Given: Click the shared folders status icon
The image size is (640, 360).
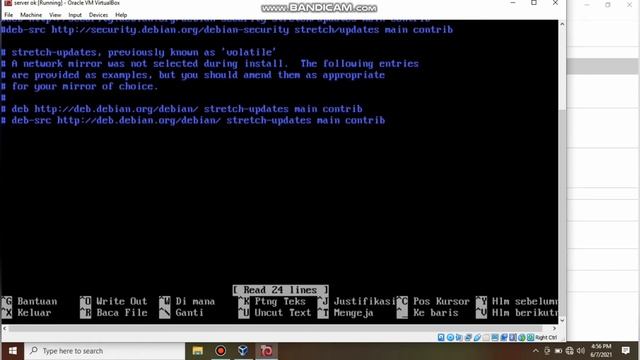Looking at the screenshot, I should pyautogui.click(x=486, y=338).
